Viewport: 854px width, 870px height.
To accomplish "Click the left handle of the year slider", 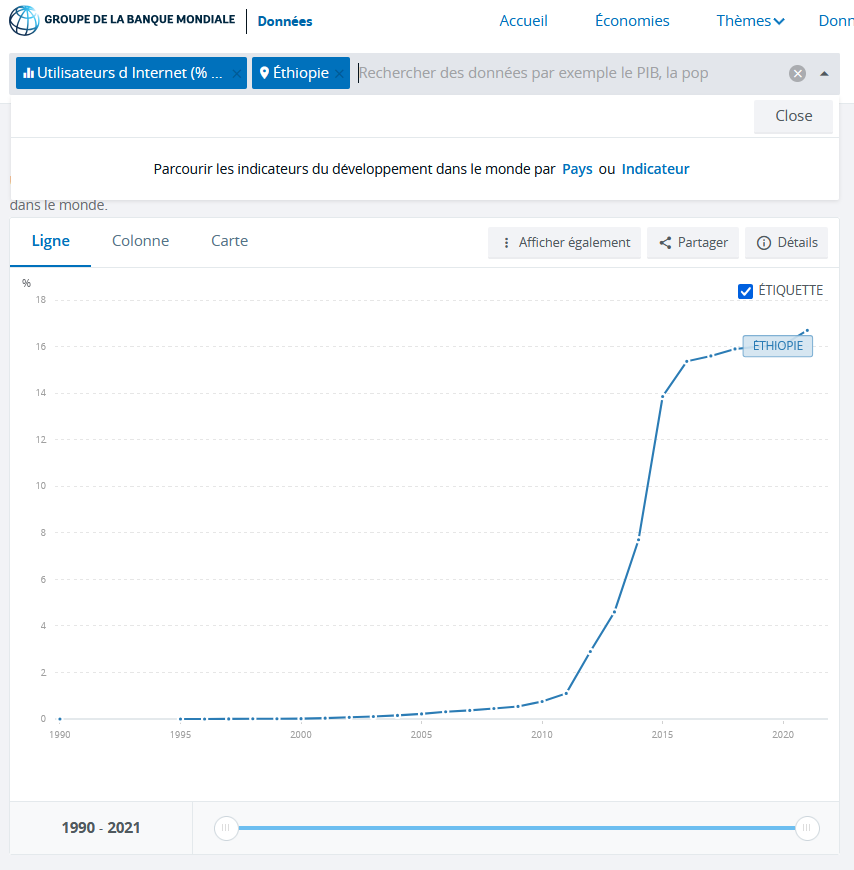I will pos(226,828).
